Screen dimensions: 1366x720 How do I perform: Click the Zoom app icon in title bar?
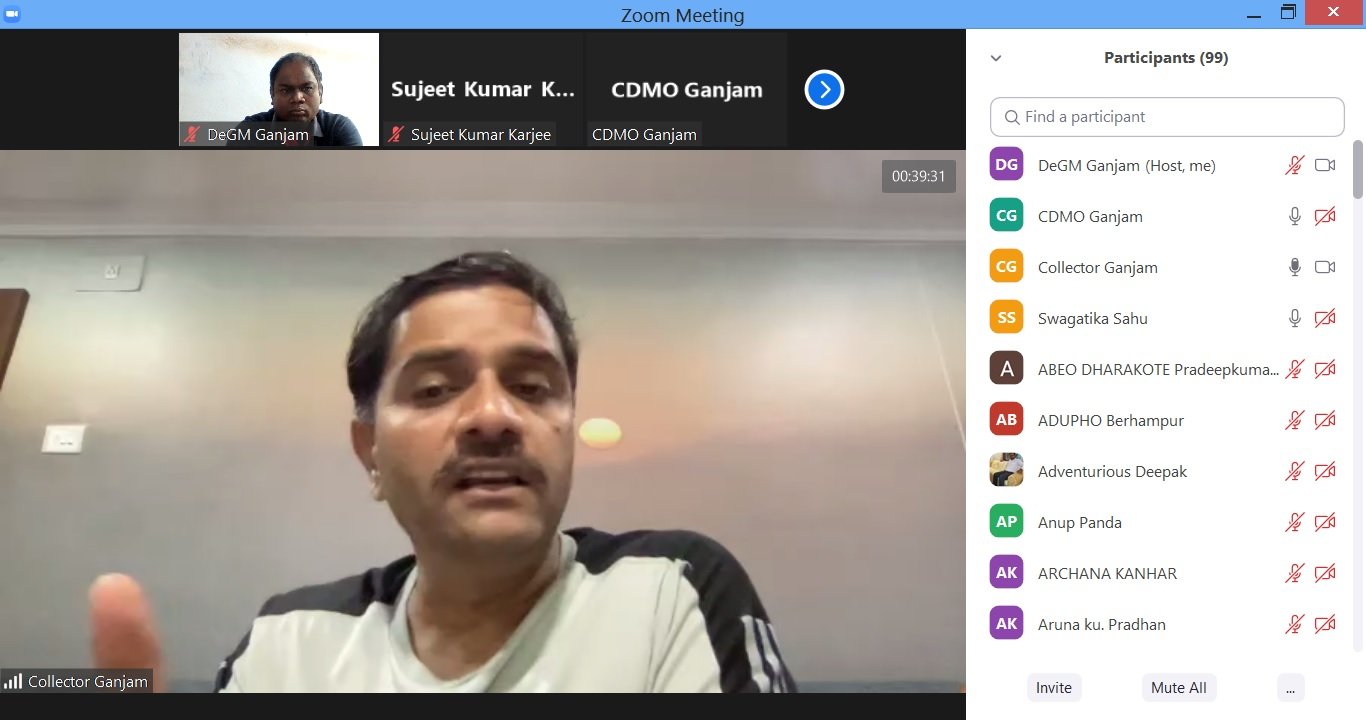(x=13, y=14)
